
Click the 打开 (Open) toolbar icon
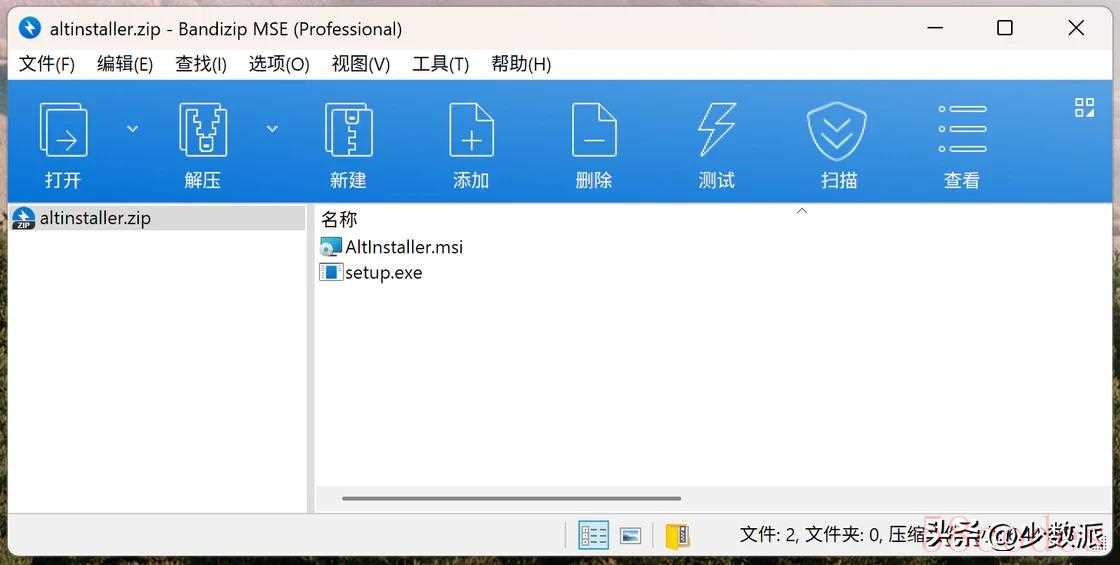pyautogui.click(x=63, y=131)
